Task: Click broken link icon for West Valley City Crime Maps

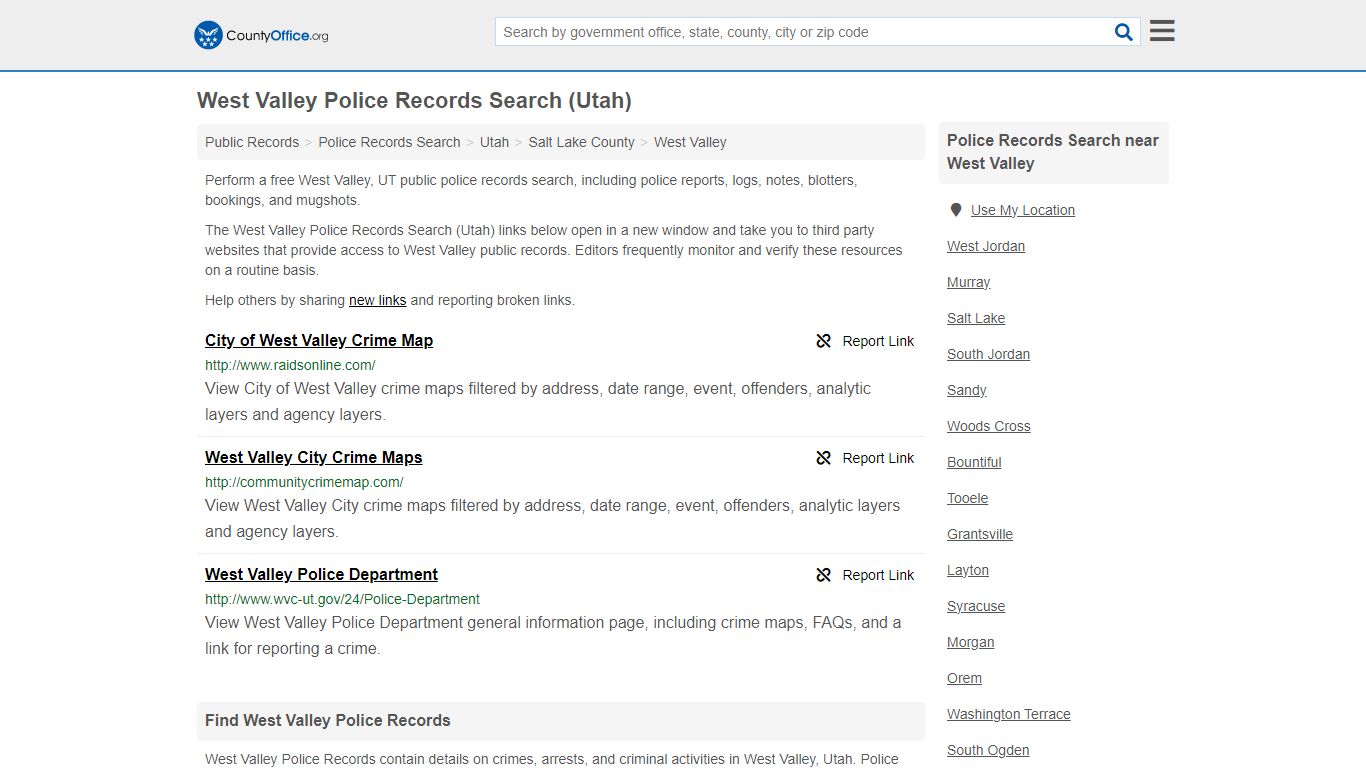Action: pyautogui.click(x=824, y=458)
